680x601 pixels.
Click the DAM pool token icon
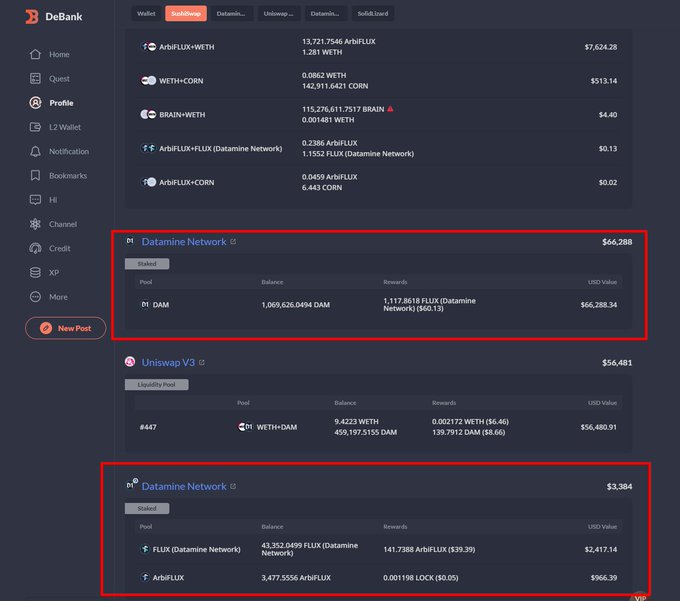145,304
